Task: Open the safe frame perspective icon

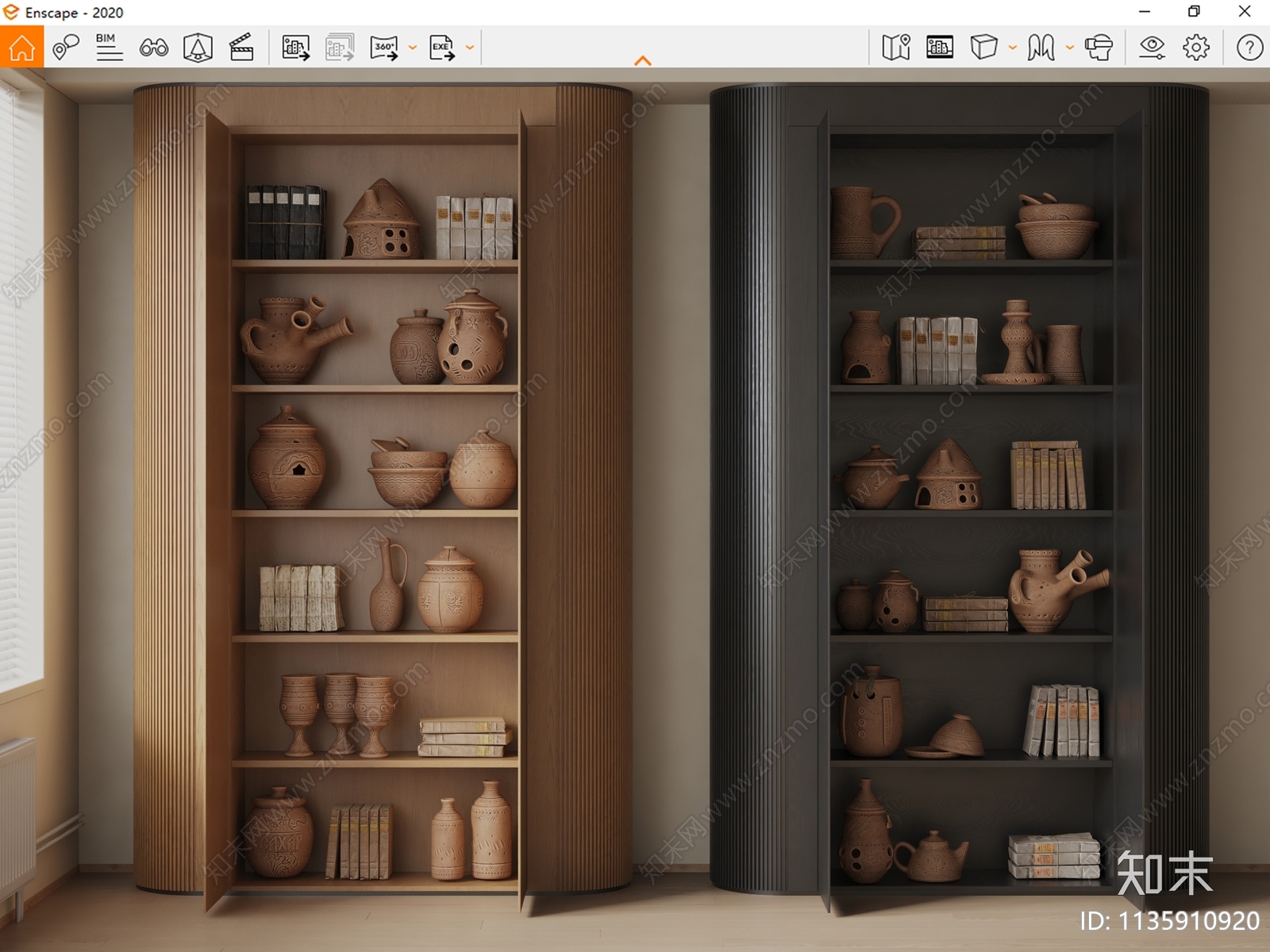Action: (198, 48)
